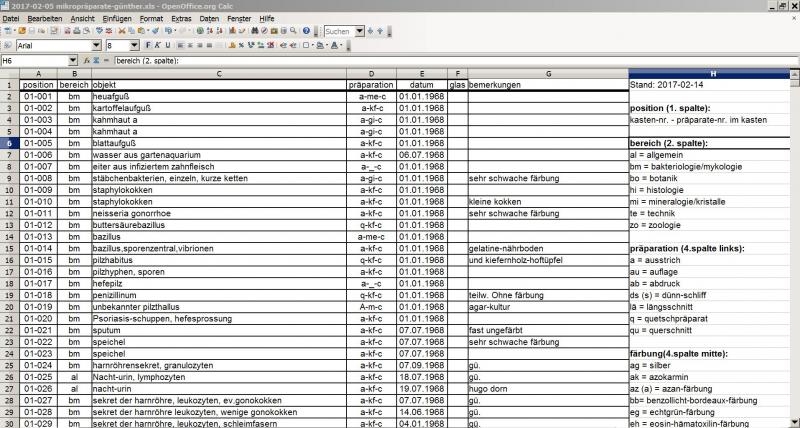Screen dimensions: 800x428
Task: Click the percent number format icon
Action: (243, 45)
